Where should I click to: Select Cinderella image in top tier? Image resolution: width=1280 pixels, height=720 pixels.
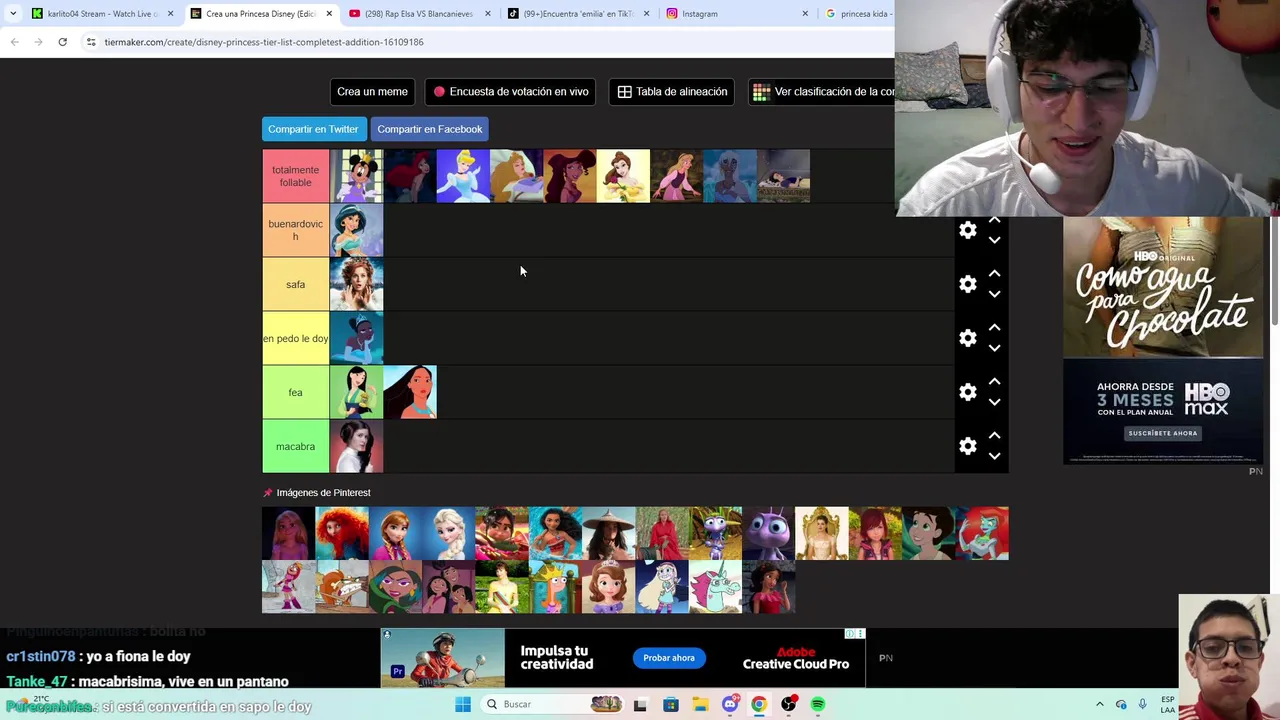click(463, 176)
